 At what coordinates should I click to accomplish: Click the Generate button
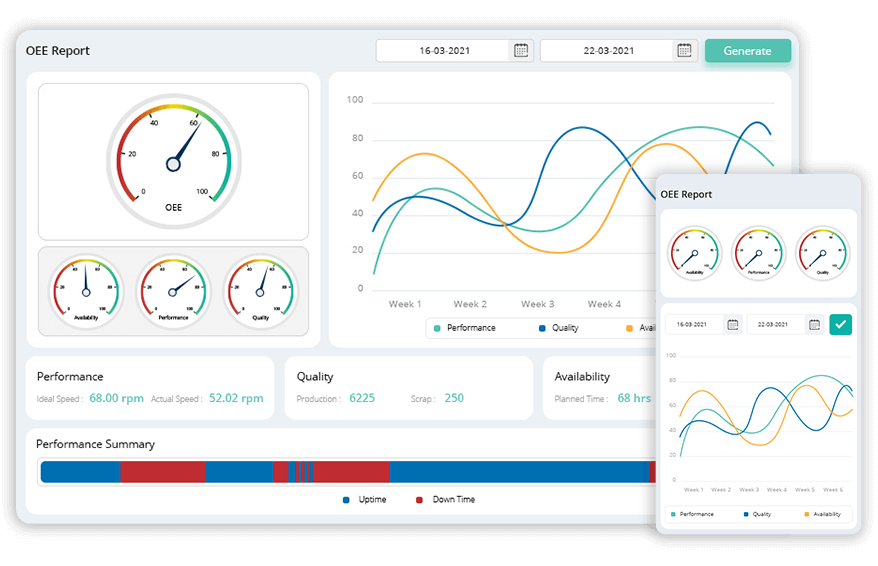[x=747, y=51]
